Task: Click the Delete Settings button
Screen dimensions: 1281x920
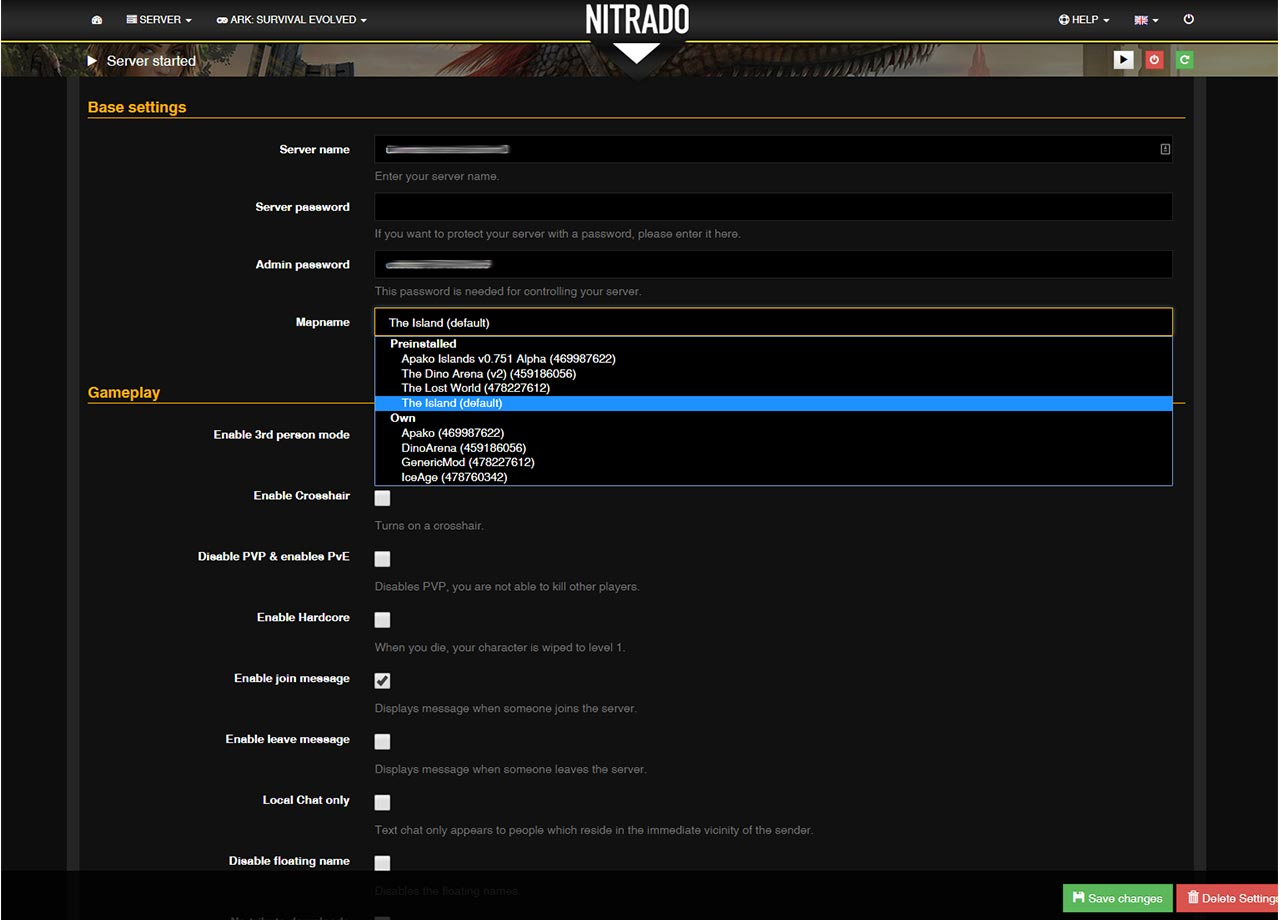Action: coord(1228,898)
